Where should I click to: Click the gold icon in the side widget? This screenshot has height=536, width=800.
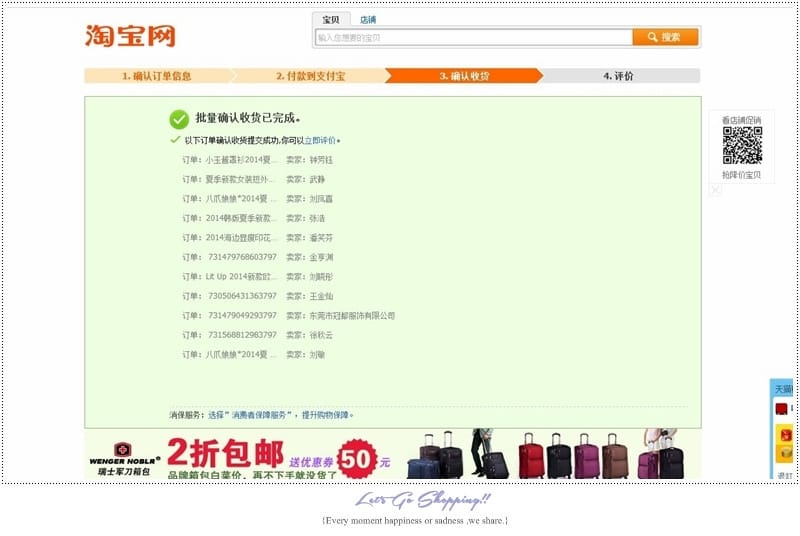[x=786, y=452]
